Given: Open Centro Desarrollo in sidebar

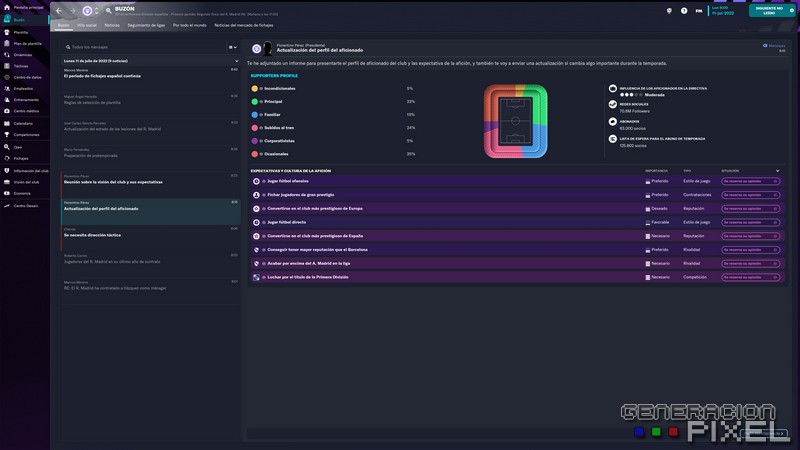Looking at the screenshot, I should 24,206.
